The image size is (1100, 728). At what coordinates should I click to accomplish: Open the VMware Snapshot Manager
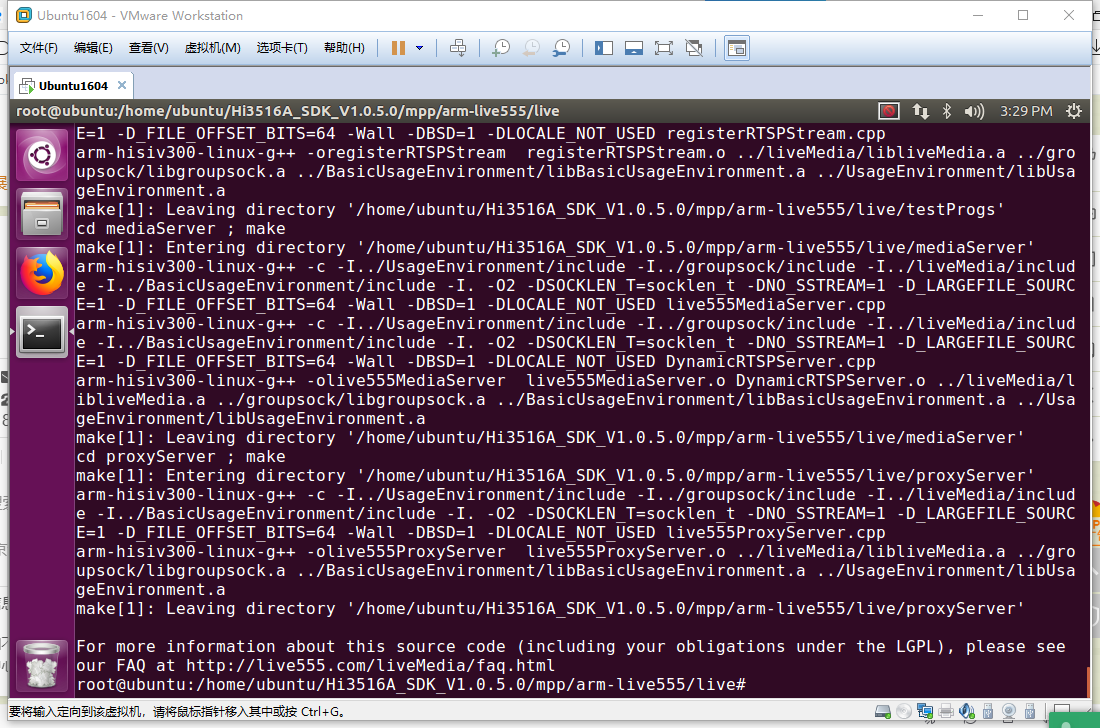(561, 47)
